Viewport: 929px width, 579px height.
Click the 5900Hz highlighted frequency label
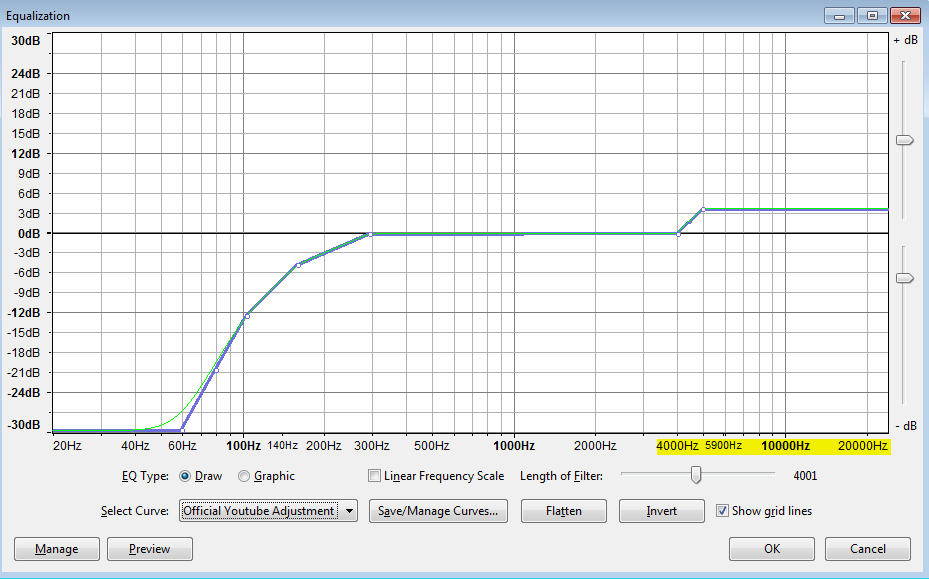tap(723, 445)
